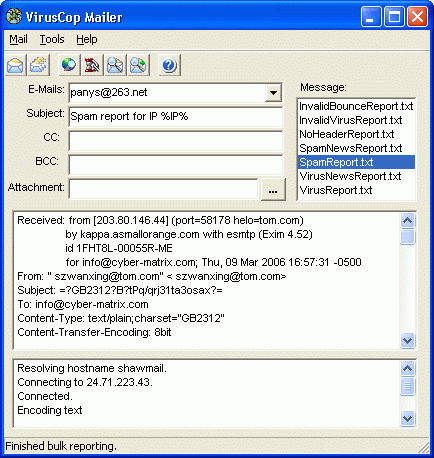Click the envelope magnifier with green arrow icon
The height and width of the screenshot is (458, 434).
pos(139,65)
